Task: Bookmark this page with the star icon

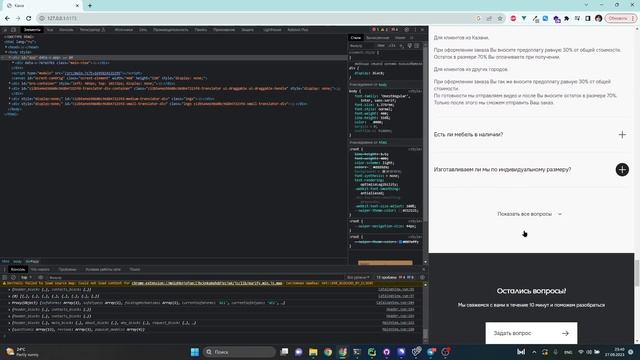Action: [x=500, y=18]
